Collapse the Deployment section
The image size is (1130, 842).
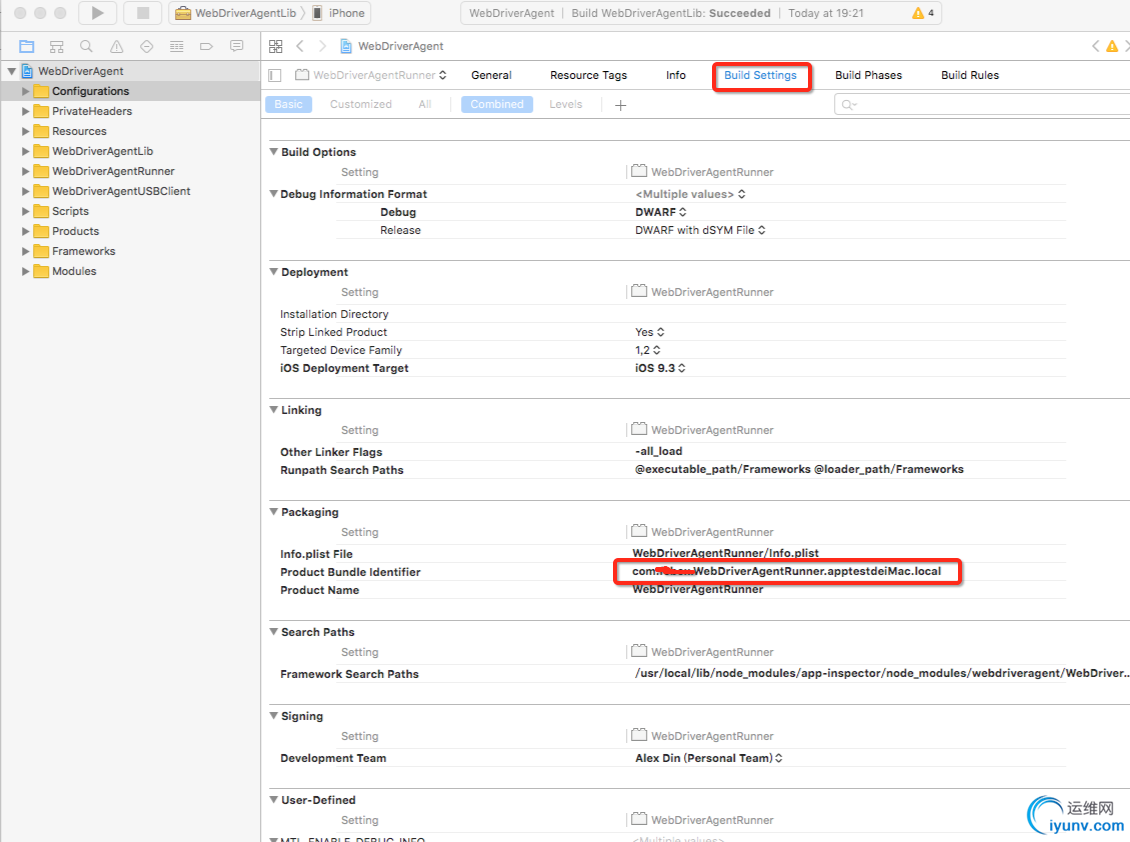pyautogui.click(x=274, y=272)
